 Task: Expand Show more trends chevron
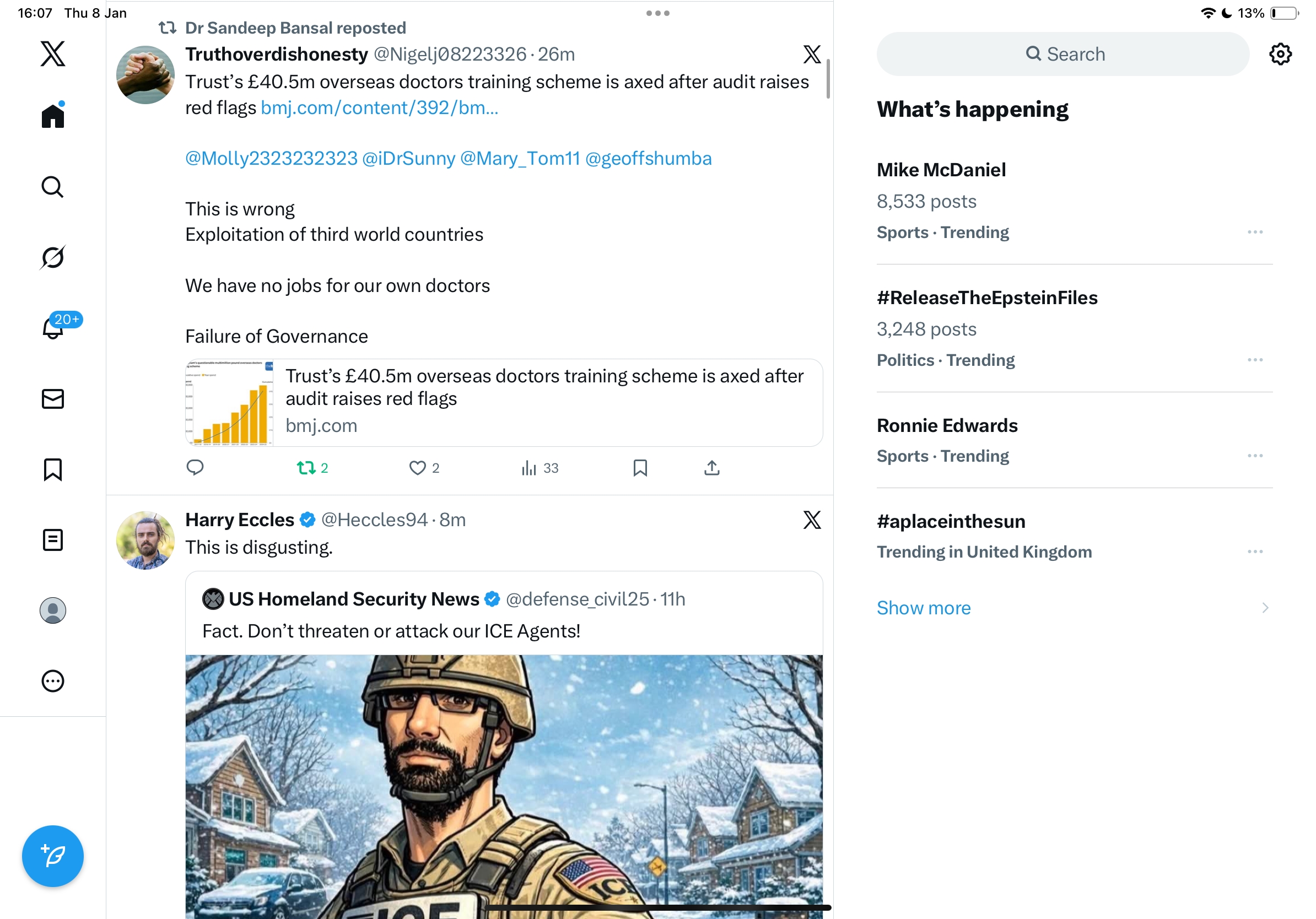click(1264, 608)
